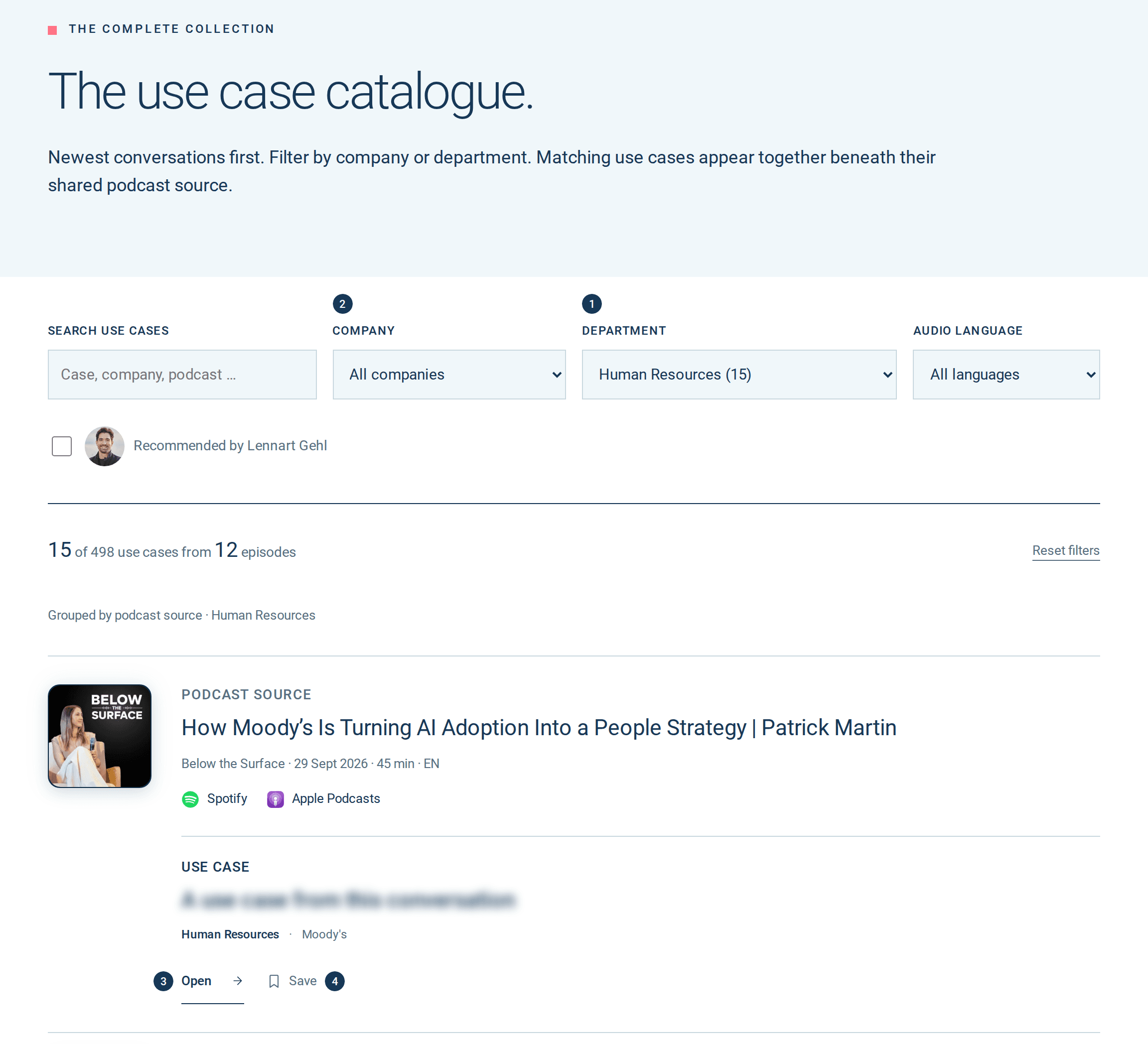The height and width of the screenshot is (1044, 1148).
Task: Click 'THE COMPLETE COLLECTION' eyebrow text
Action: coord(172,29)
